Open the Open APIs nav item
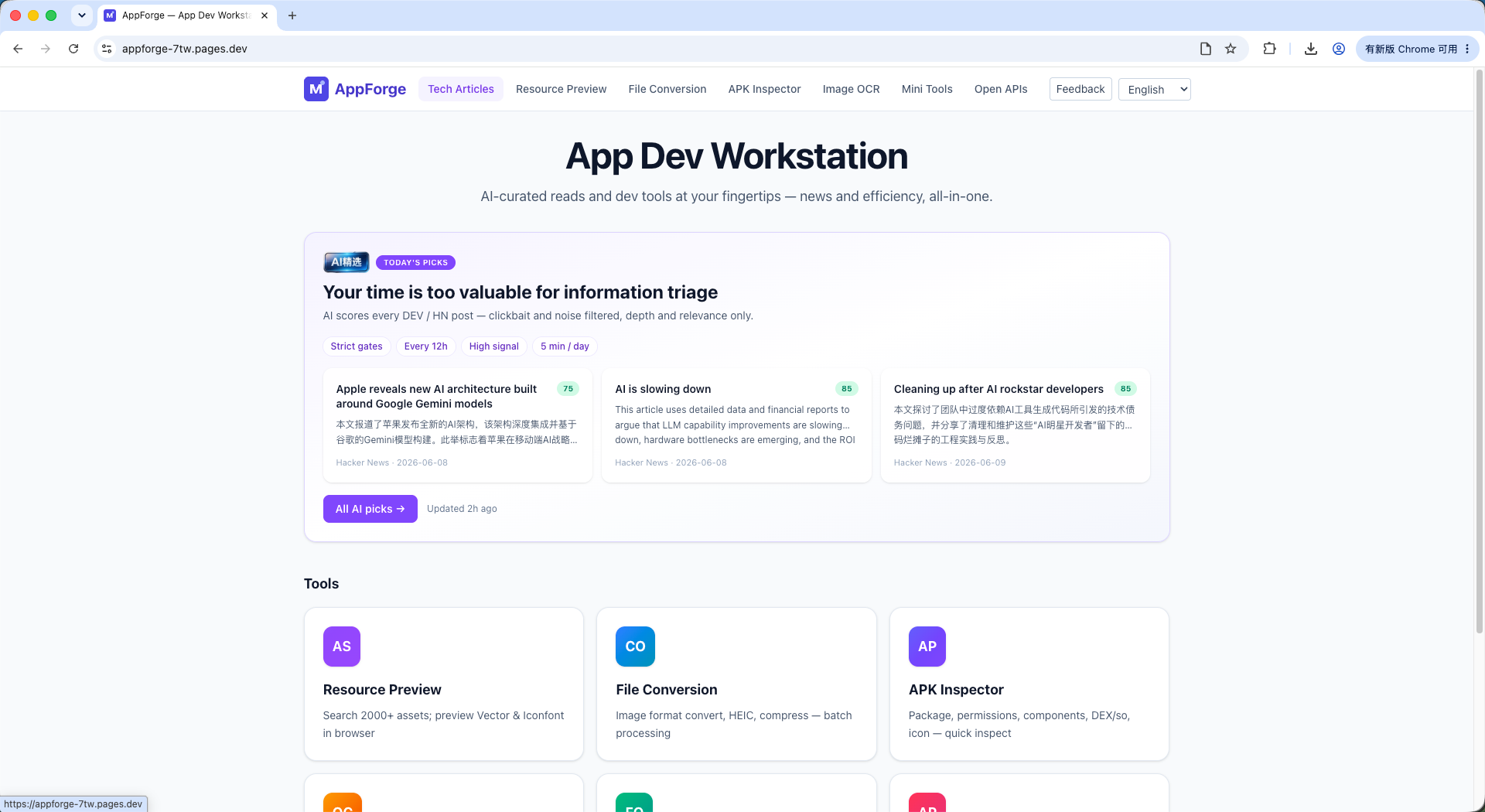1485x812 pixels. point(1001,89)
